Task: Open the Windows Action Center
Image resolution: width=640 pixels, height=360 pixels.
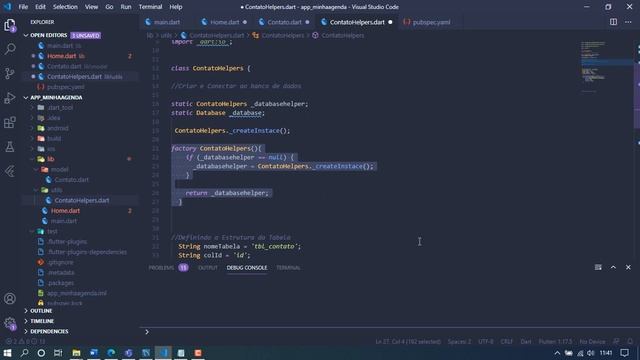Action: [x=624, y=353]
